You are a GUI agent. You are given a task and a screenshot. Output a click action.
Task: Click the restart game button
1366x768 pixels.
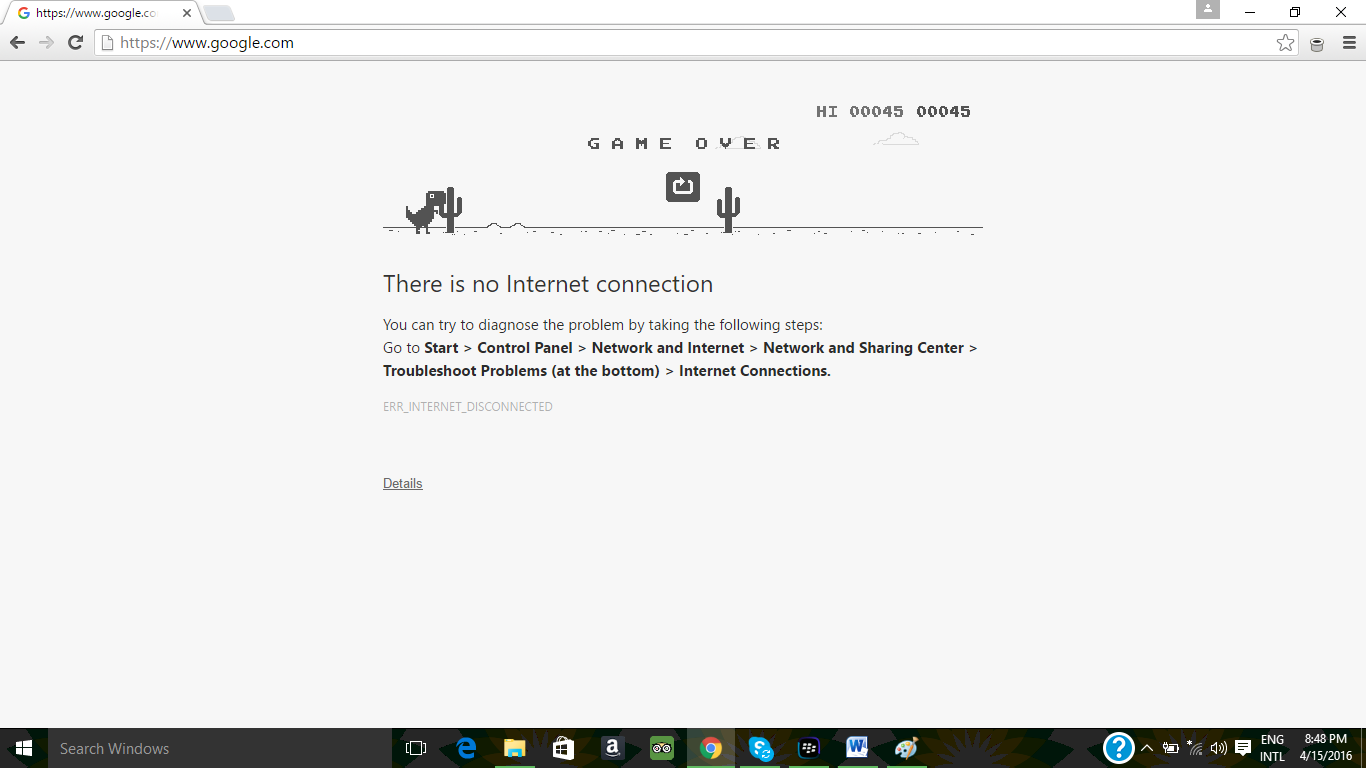click(683, 187)
